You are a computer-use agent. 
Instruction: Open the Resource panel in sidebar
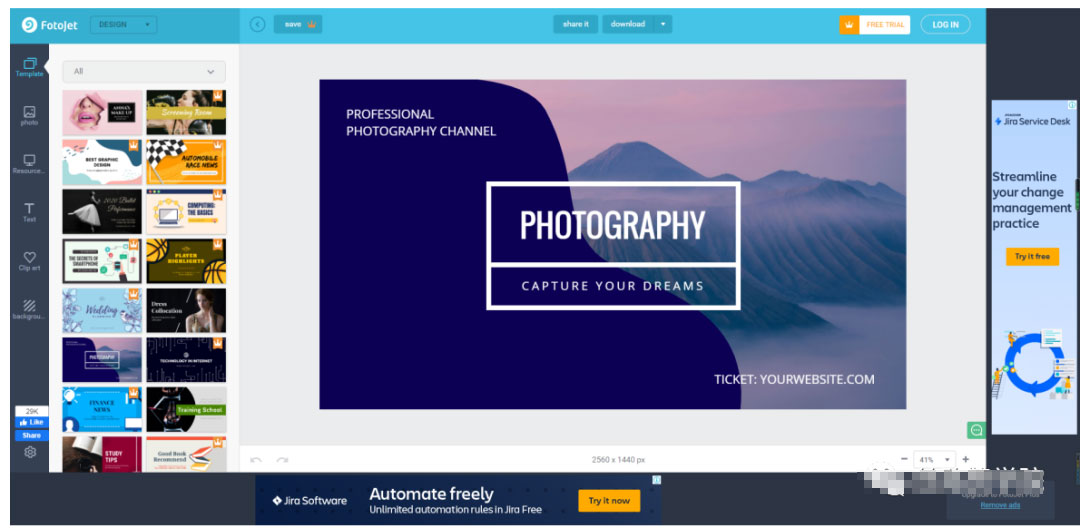click(29, 163)
